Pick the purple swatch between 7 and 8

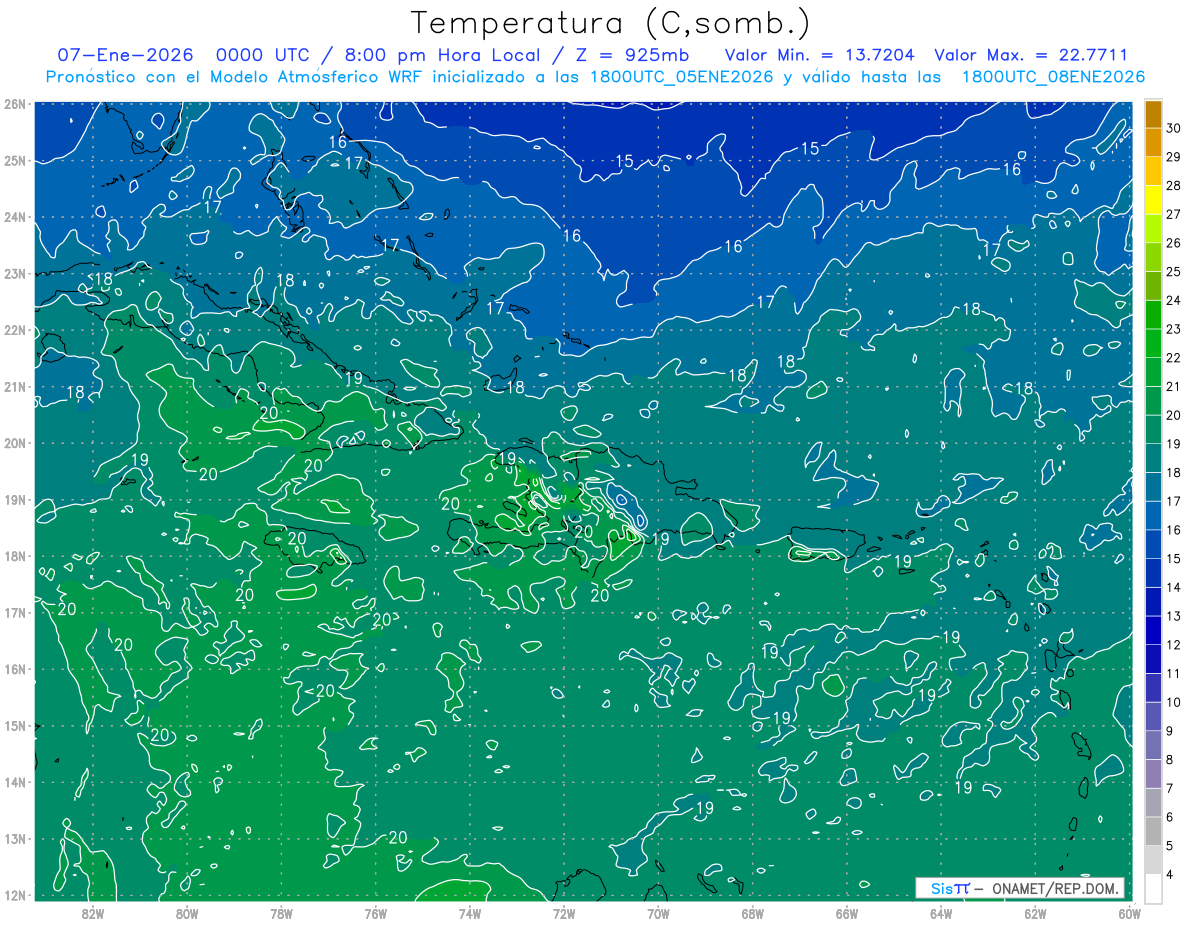[x=1153, y=775]
